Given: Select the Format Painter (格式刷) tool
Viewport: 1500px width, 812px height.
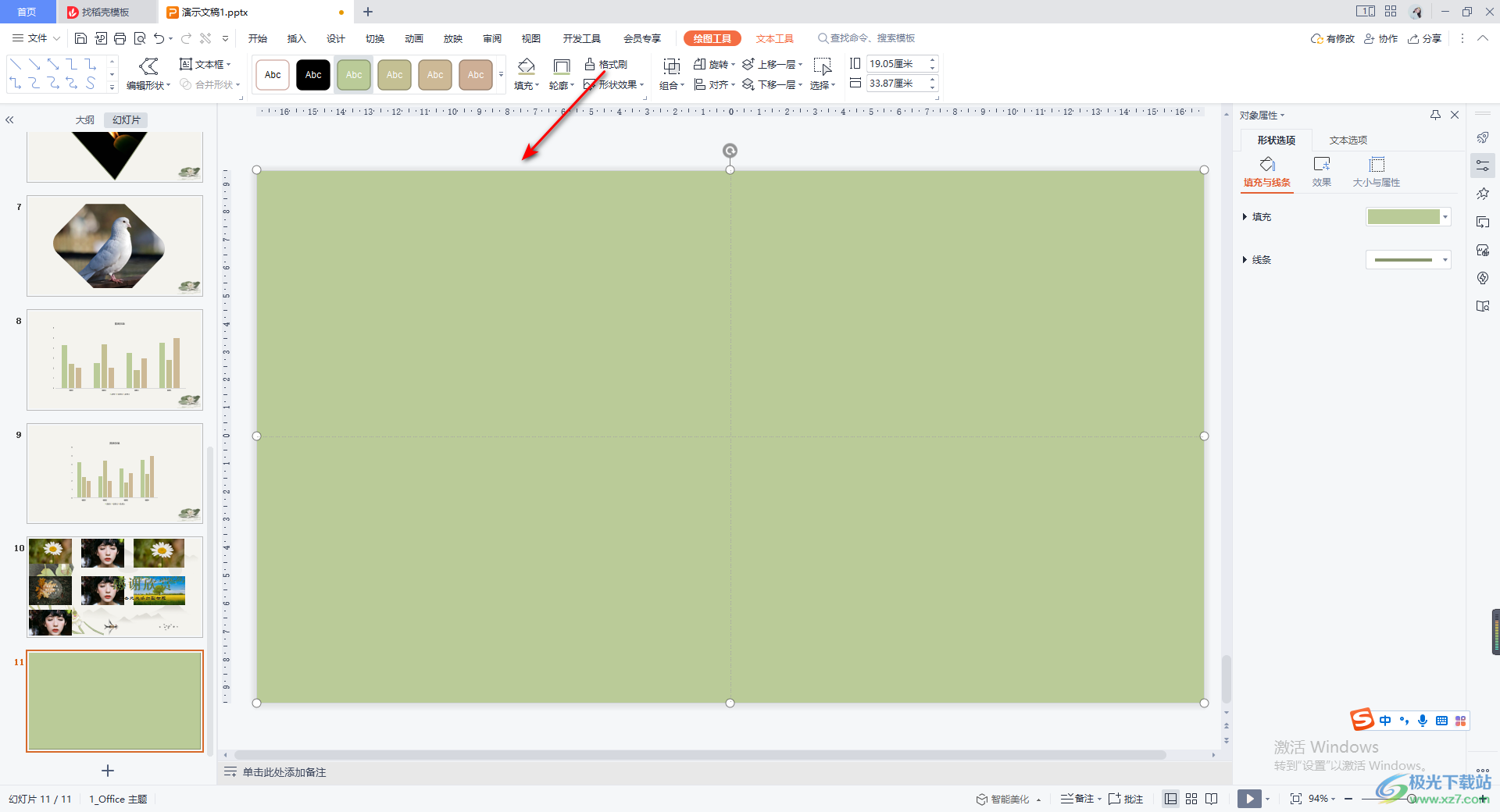Looking at the screenshot, I should 606,64.
